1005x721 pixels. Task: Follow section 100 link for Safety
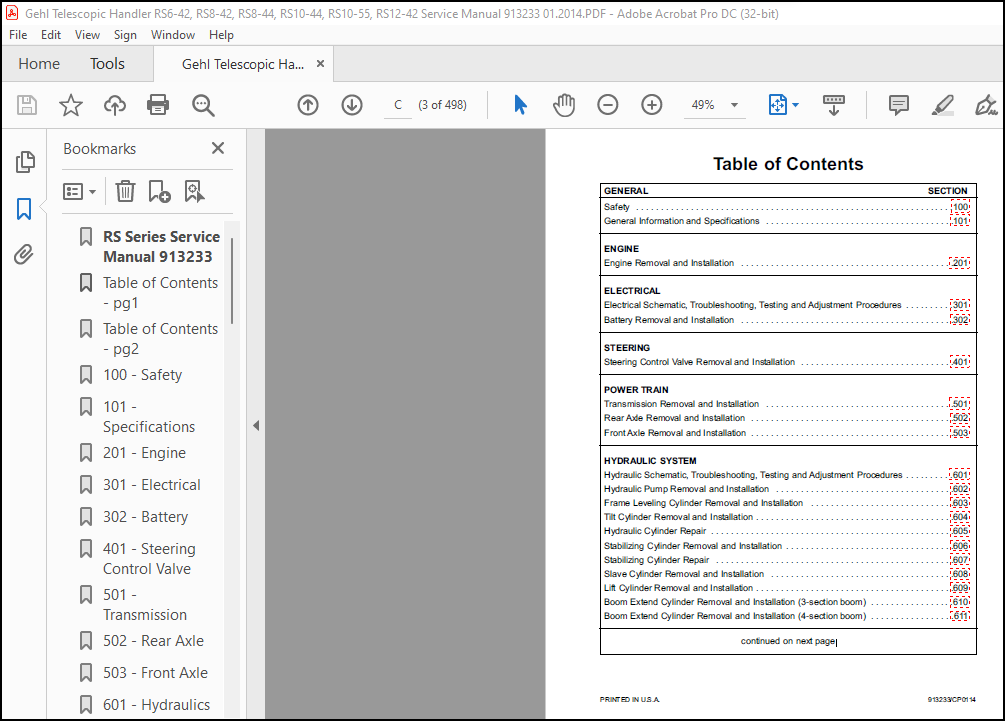pyautogui.click(x=960, y=206)
